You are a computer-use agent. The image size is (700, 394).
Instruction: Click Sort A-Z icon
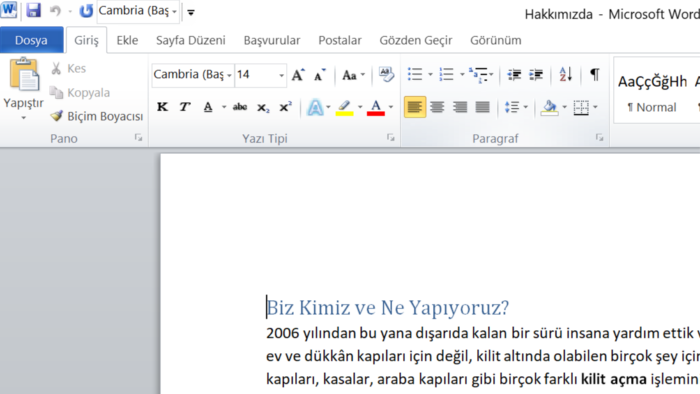coord(566,75)
